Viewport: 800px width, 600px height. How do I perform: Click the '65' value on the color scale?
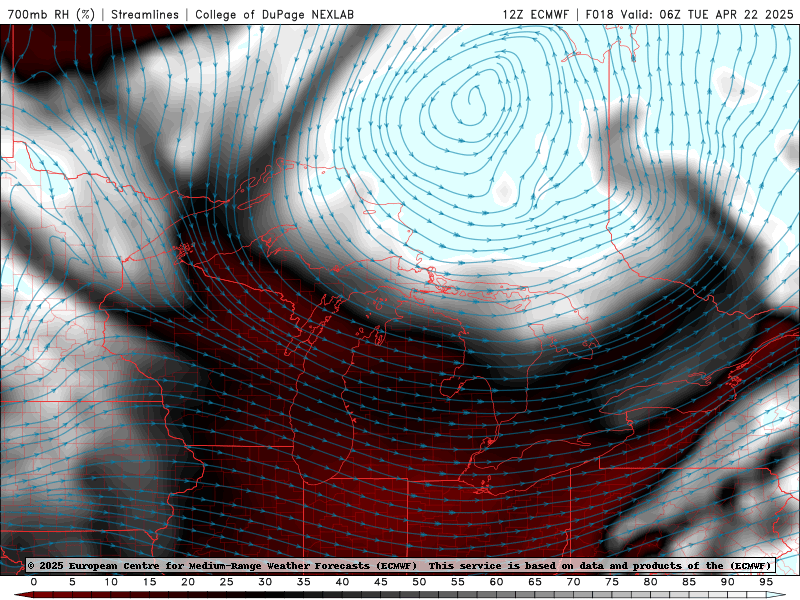[535, 582]
